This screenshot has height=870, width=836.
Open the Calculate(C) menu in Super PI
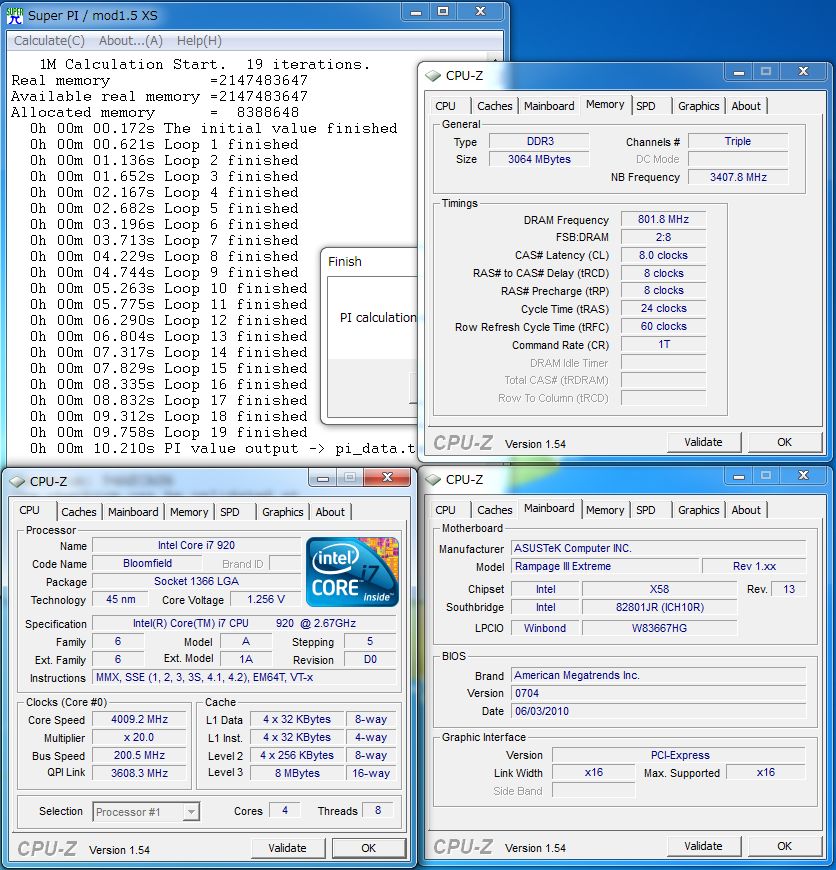click(x=49, y=41)
